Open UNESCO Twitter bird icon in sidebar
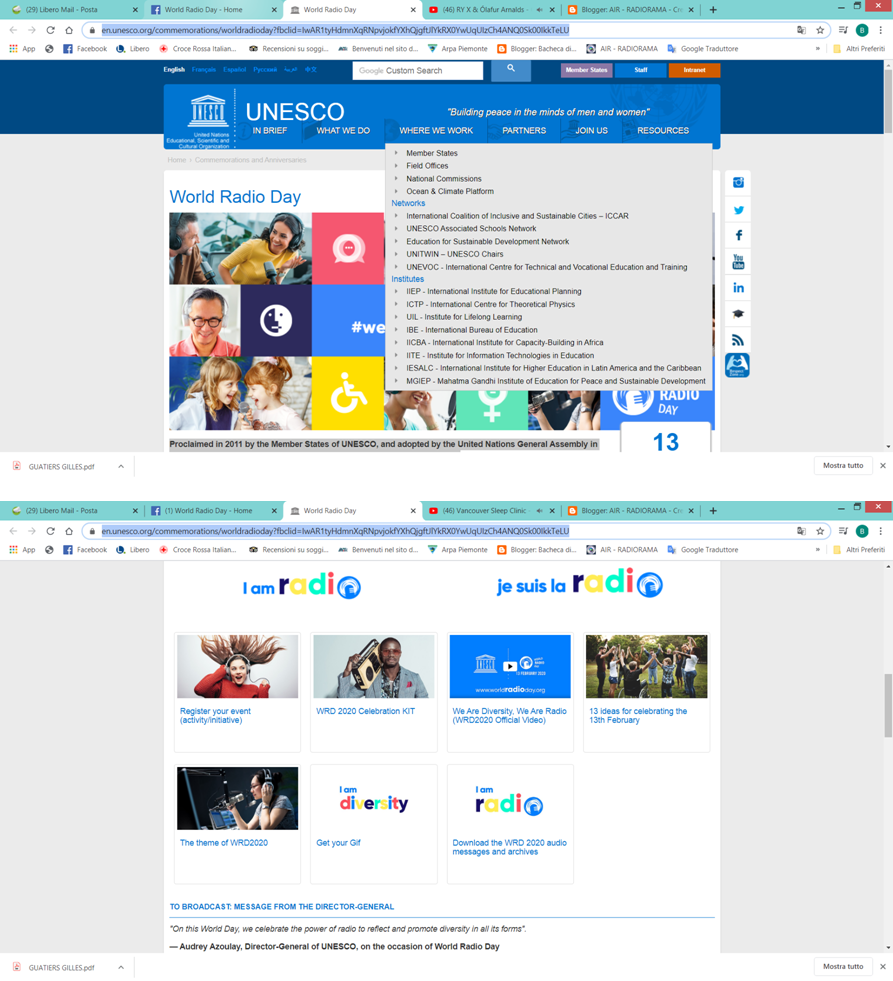The image size is (893, 981). pyautogui.click(x=738, y=210)
